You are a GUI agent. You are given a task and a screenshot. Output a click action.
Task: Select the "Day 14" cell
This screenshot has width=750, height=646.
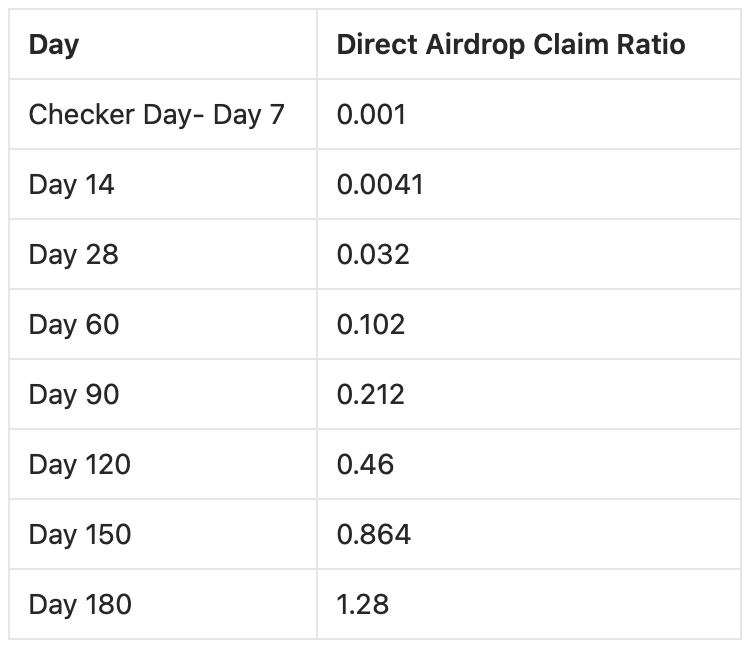click(x=72, y=185)
